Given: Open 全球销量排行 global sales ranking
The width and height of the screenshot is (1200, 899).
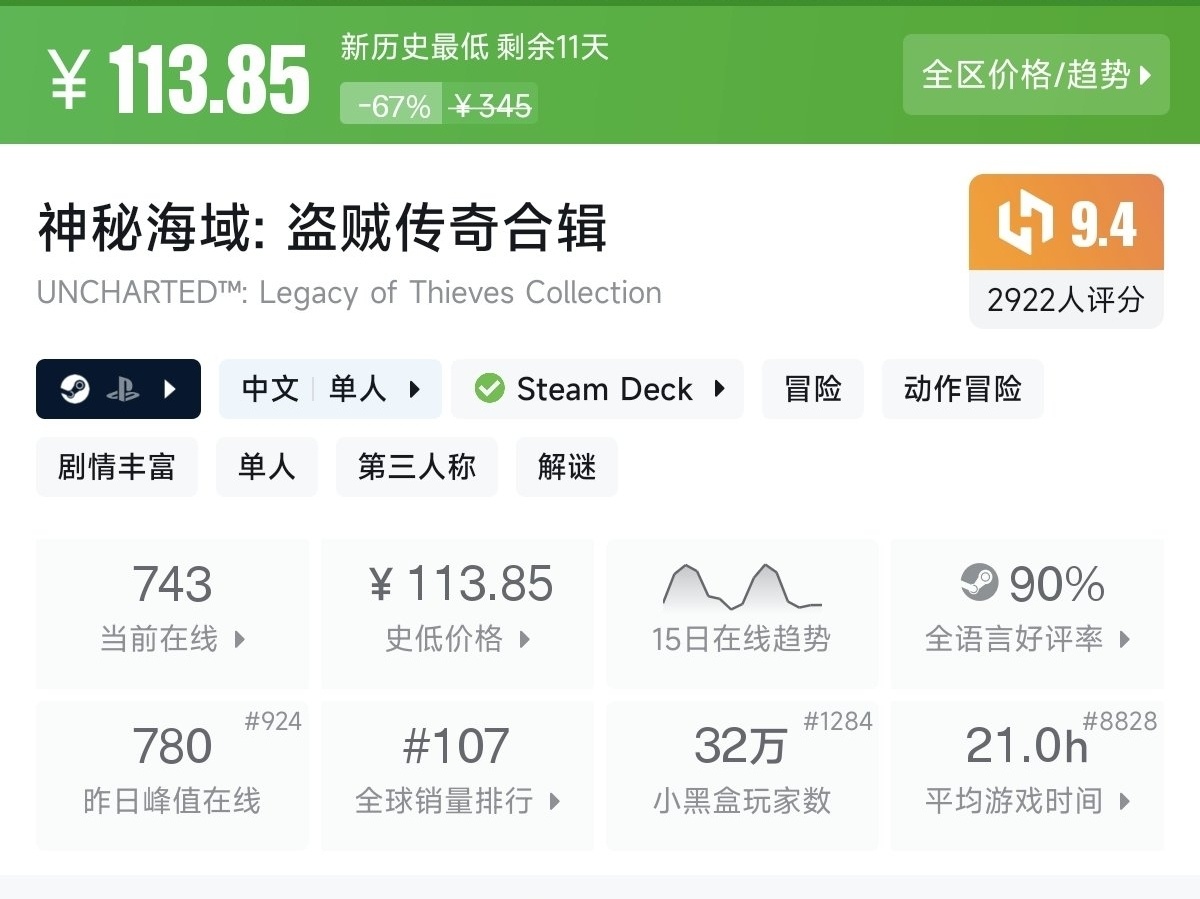Looking at the screenshot, I should (x=457, y=775).
